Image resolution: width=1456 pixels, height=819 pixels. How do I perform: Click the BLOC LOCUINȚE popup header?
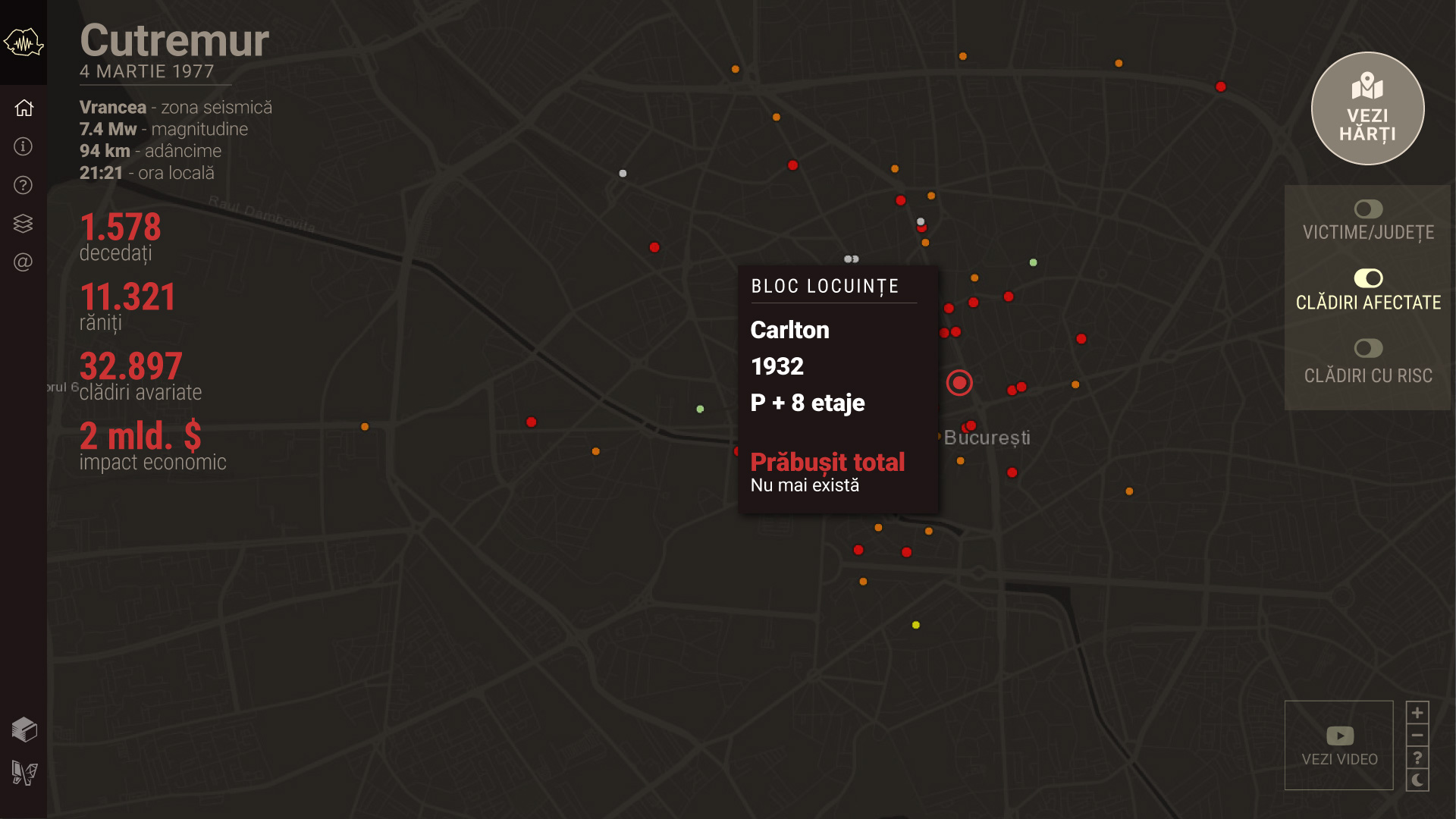[825, 287]
